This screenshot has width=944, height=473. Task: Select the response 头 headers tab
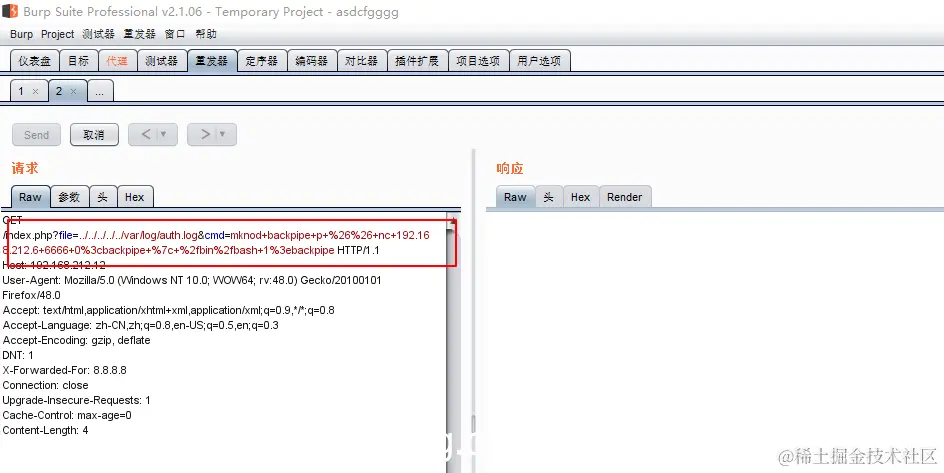[548, 197]
